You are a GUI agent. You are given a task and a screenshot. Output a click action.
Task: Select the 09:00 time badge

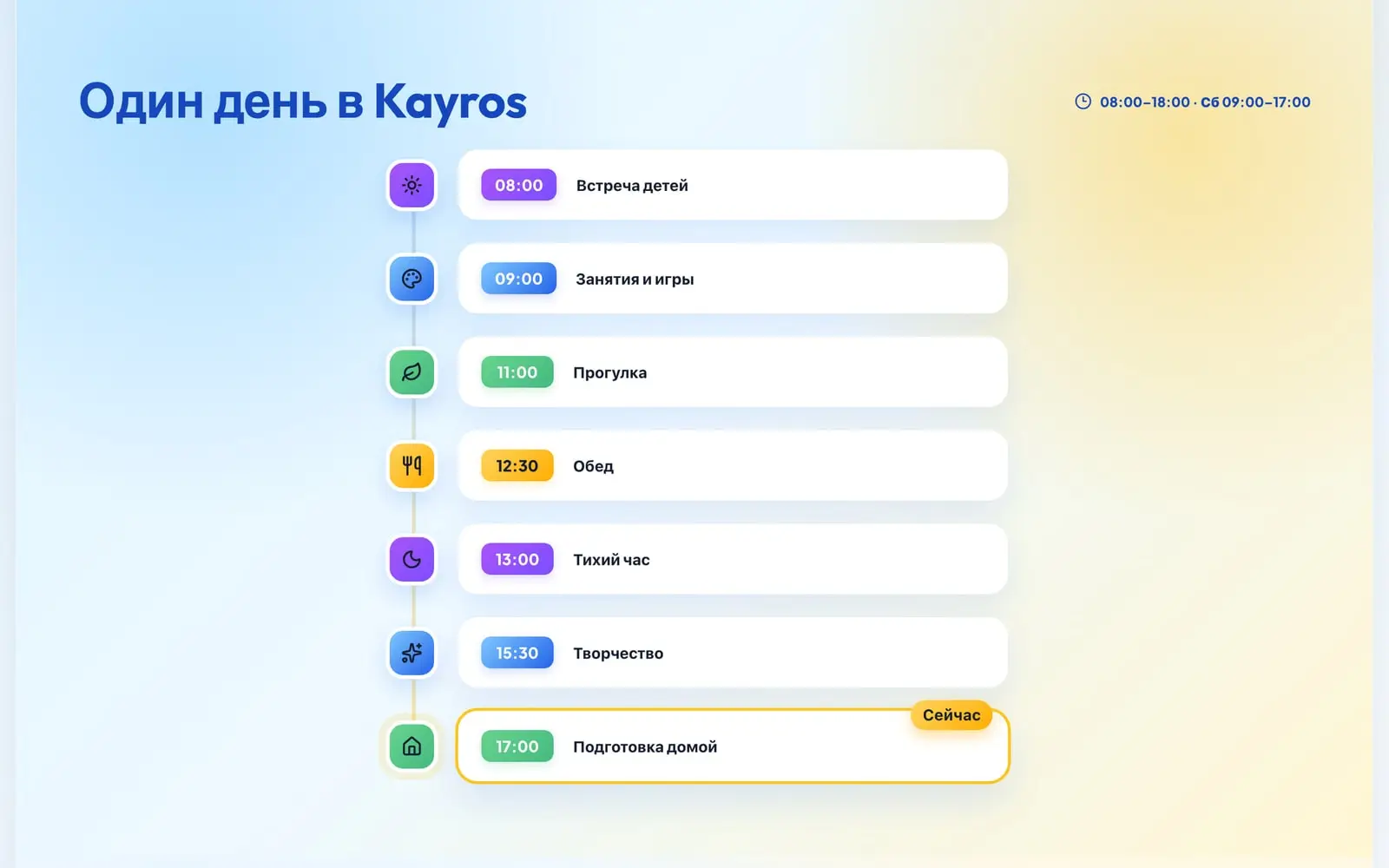tap(518, 279)
